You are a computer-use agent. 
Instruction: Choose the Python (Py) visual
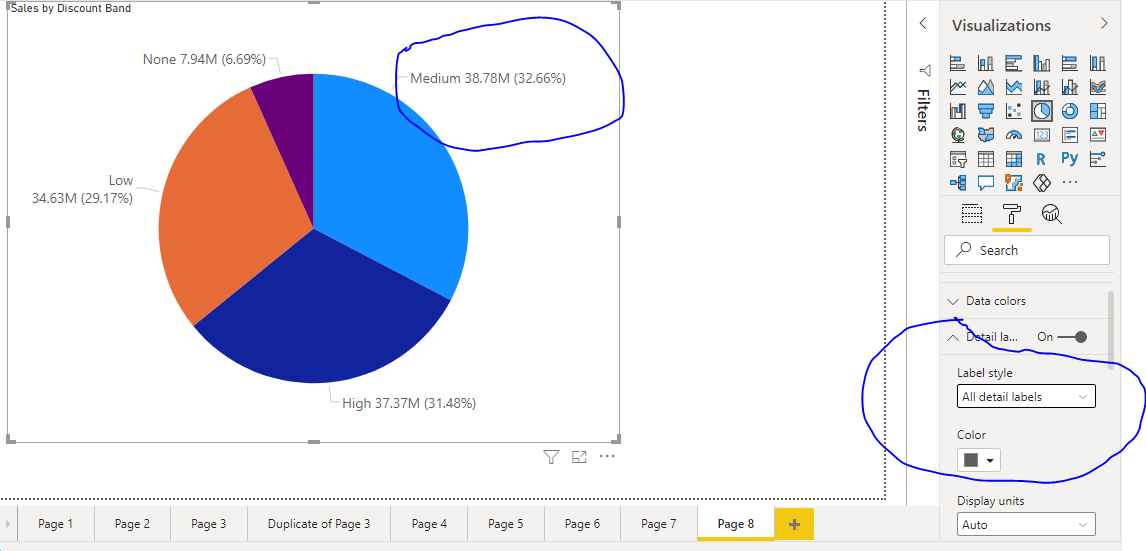pos(1069,159)
